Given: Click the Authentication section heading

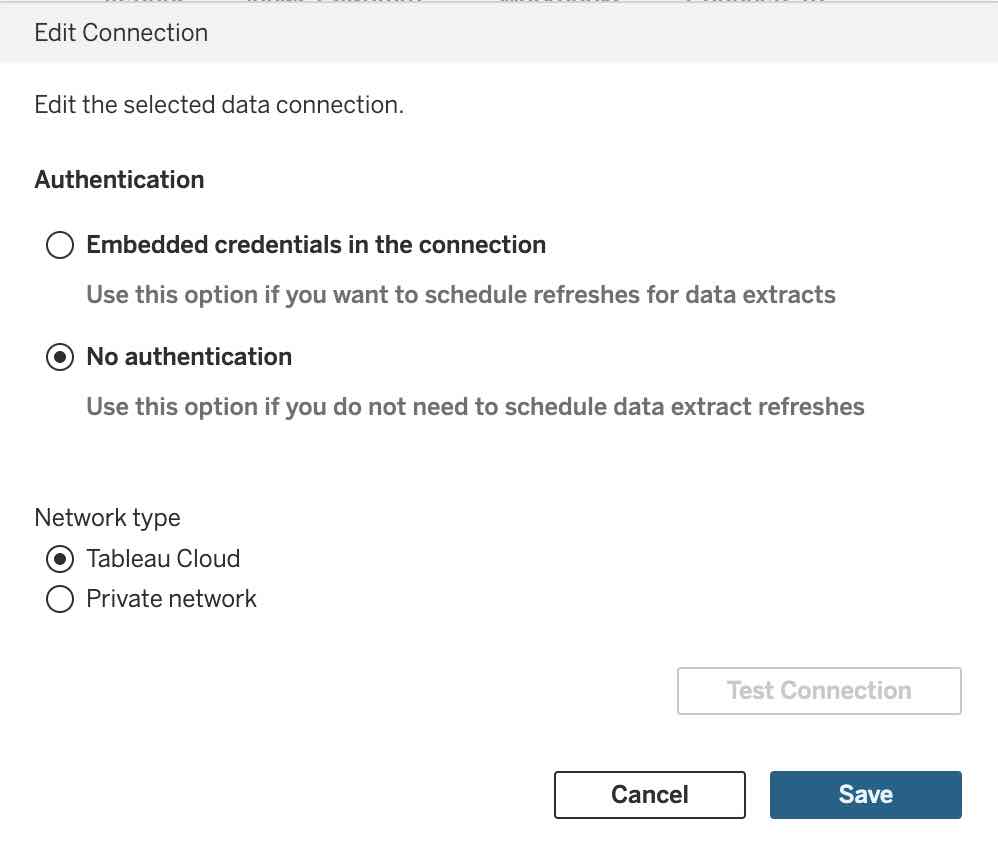Looking at the screenshot, I should point(120,179).
